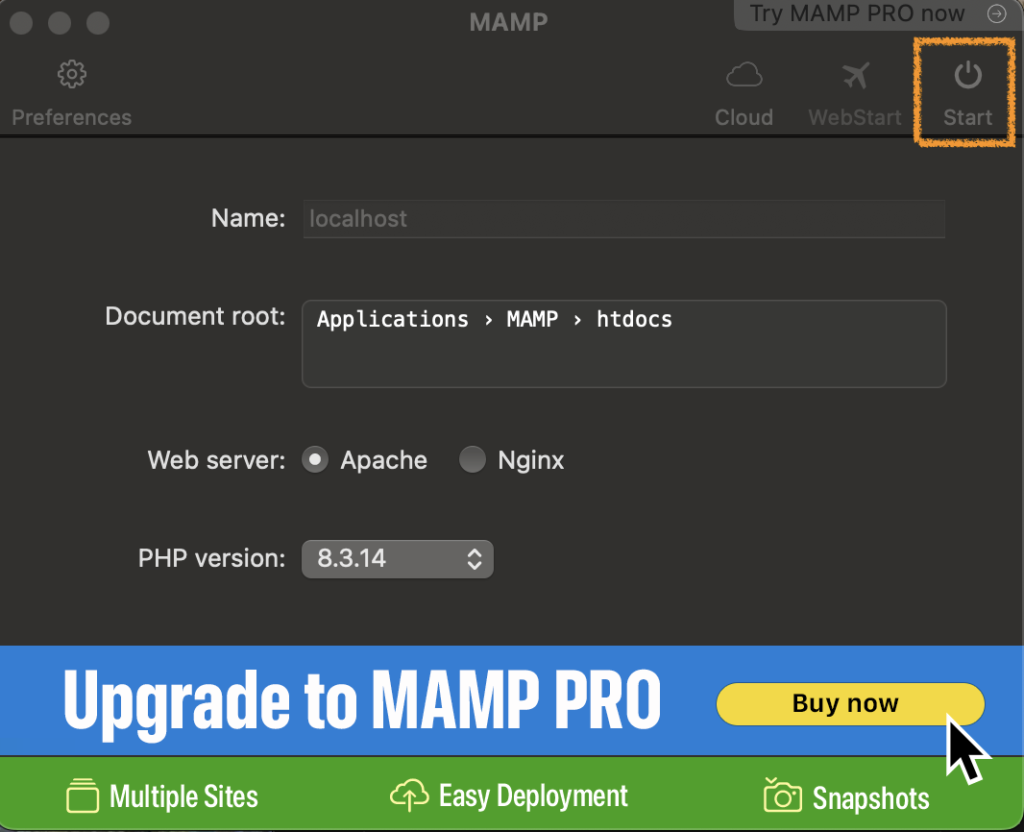This screenshot has height=832, width=1024.
Task: Minimize the MAMP window
Action: pyautogui.click(x=59, y=22)
